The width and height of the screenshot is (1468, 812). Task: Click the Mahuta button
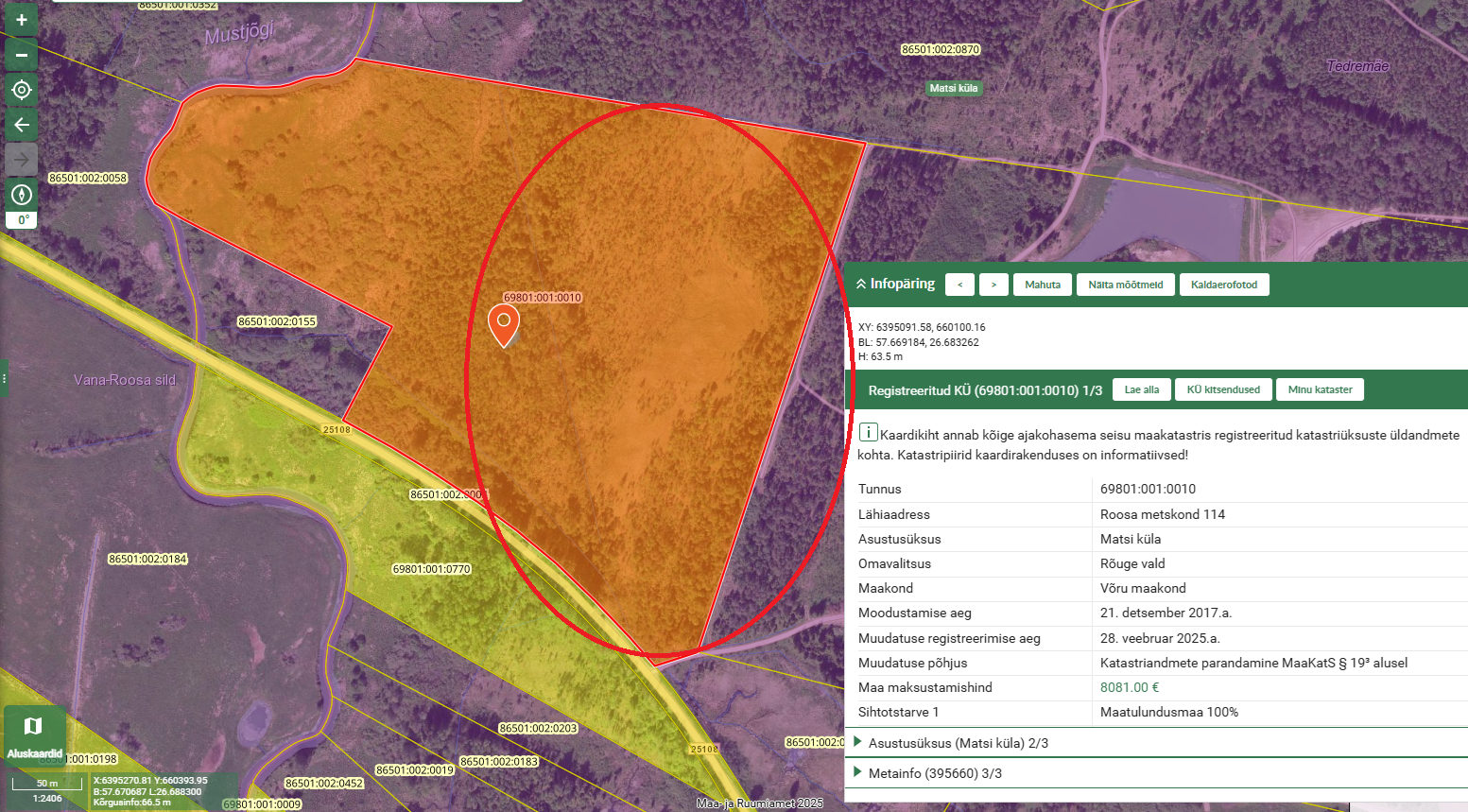coord(1043,285)
